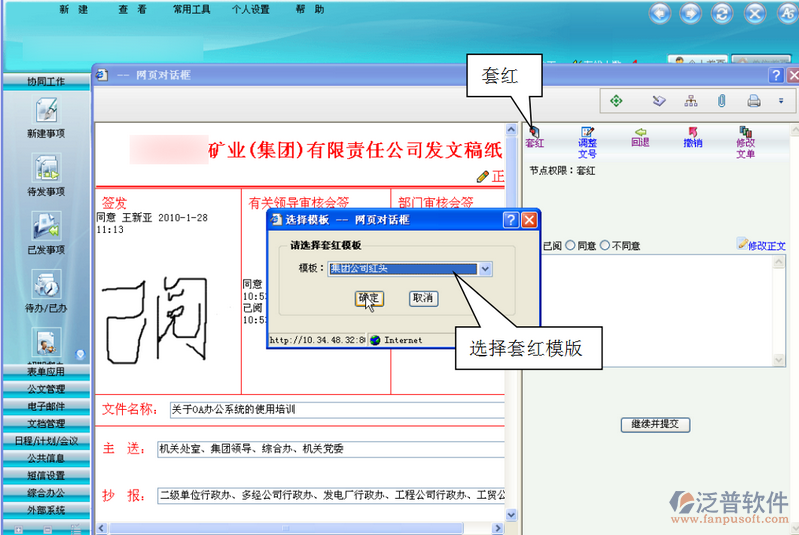Open the 模板 template dropdown

pyautogui.click(x=485, y=269)
